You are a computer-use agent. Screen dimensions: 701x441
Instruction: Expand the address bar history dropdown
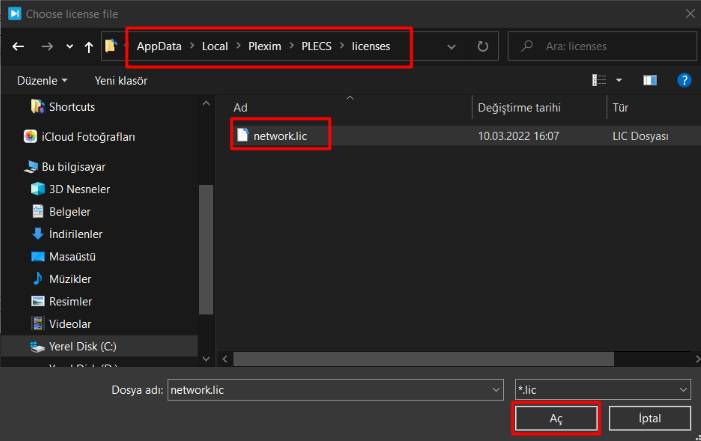pos(452,47)
